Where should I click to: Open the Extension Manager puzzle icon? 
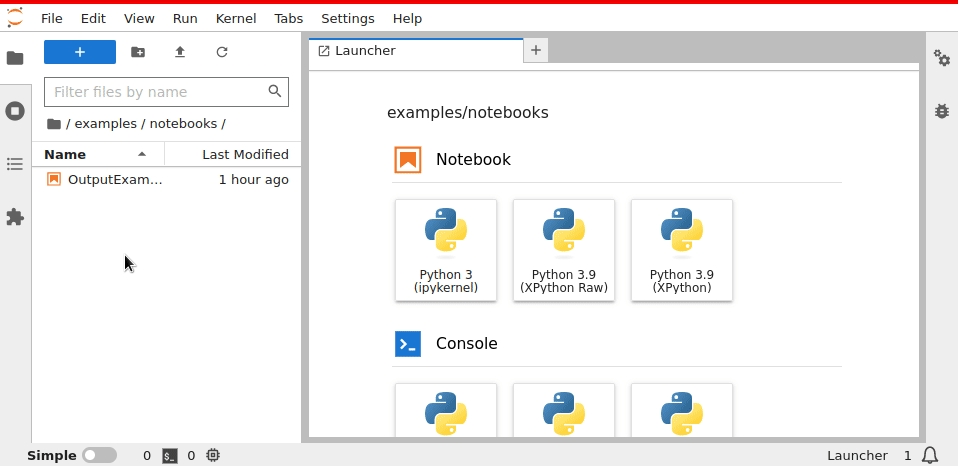(x=15, y=217)
